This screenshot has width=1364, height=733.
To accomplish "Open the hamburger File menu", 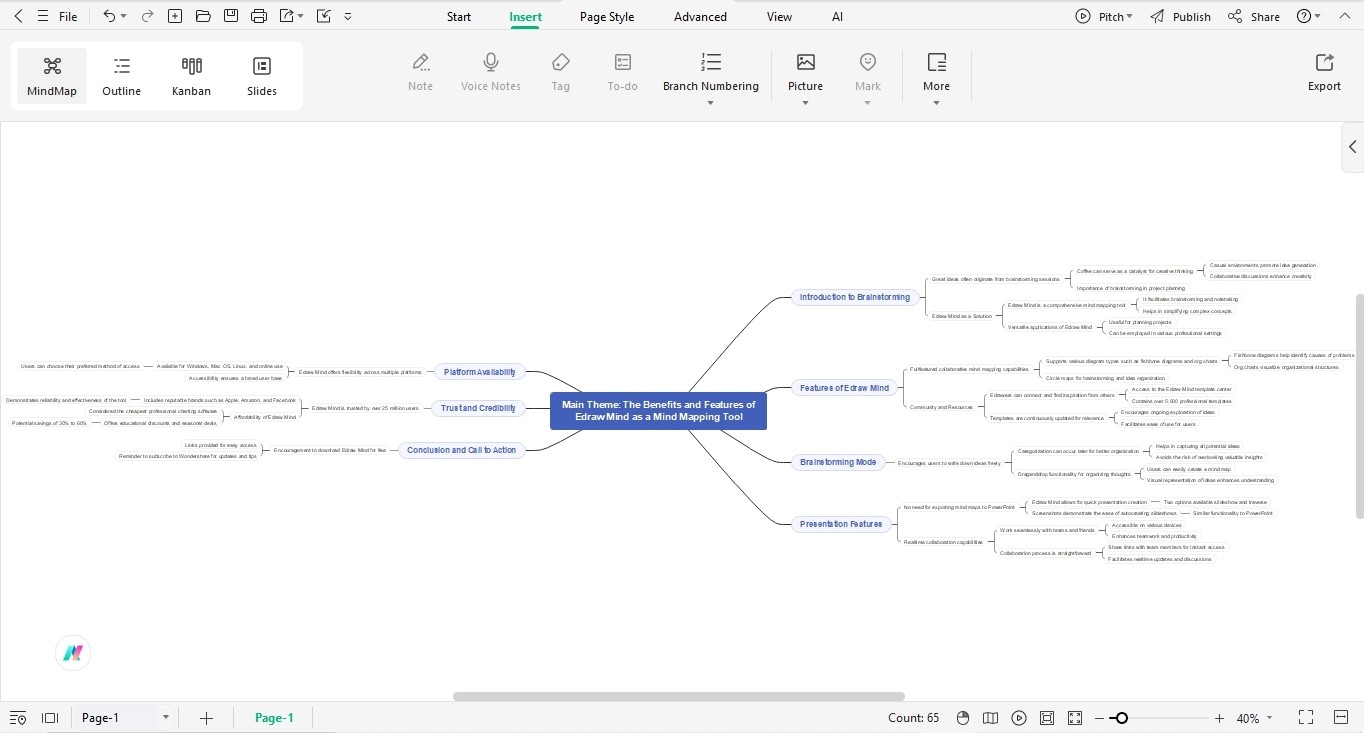I will 58,16.
